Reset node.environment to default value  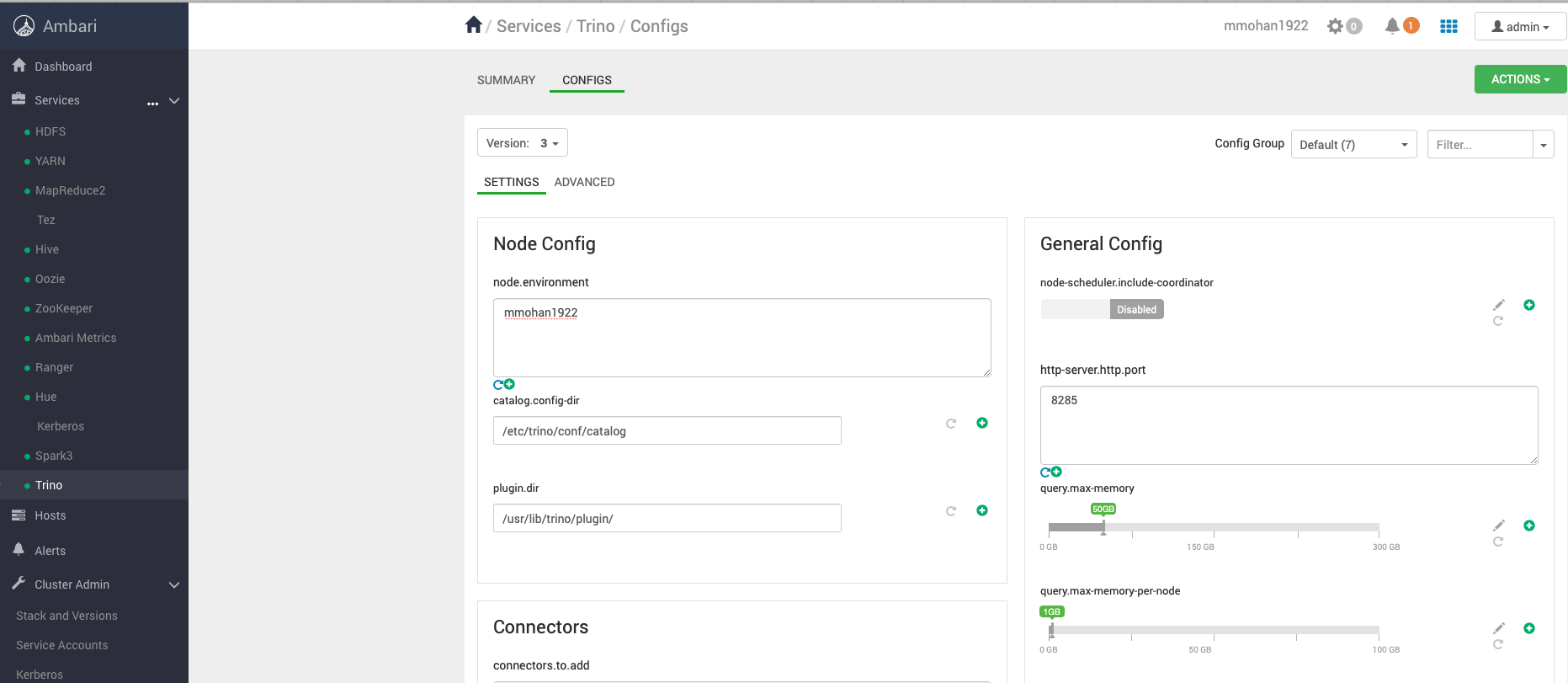tap(498, 385)
